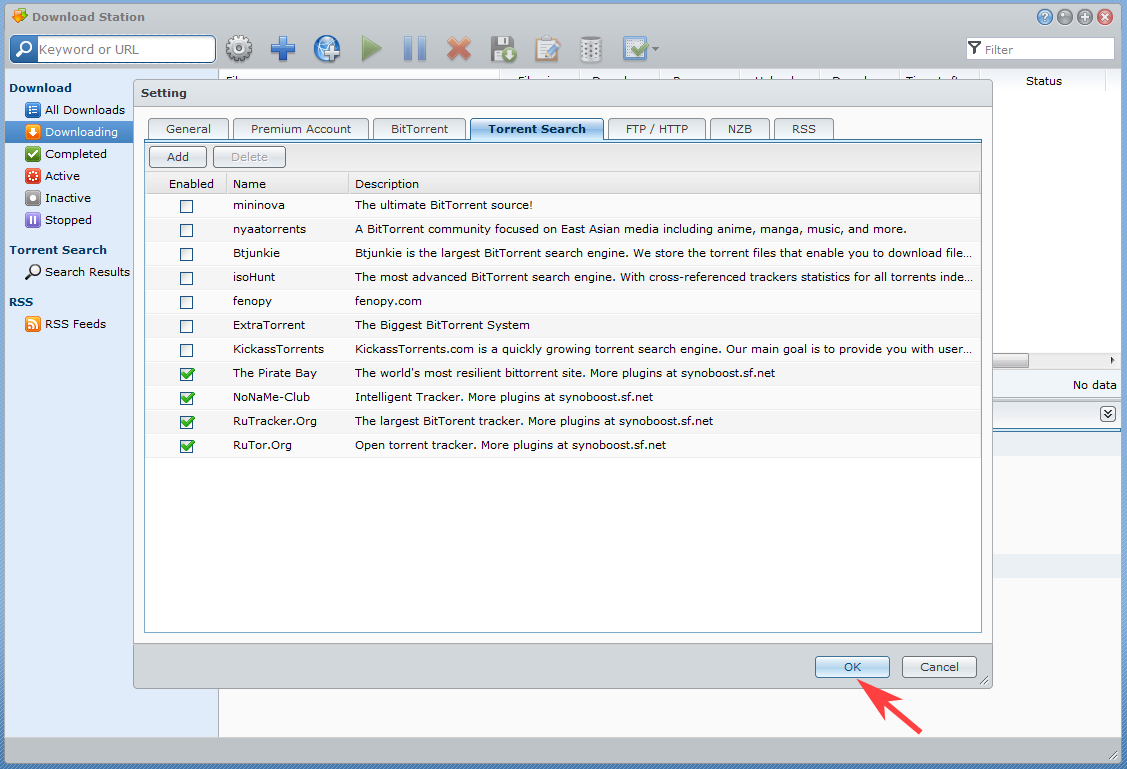
Task: Enable the ExtraTorrent checkbox
Action: pos(187,326)
